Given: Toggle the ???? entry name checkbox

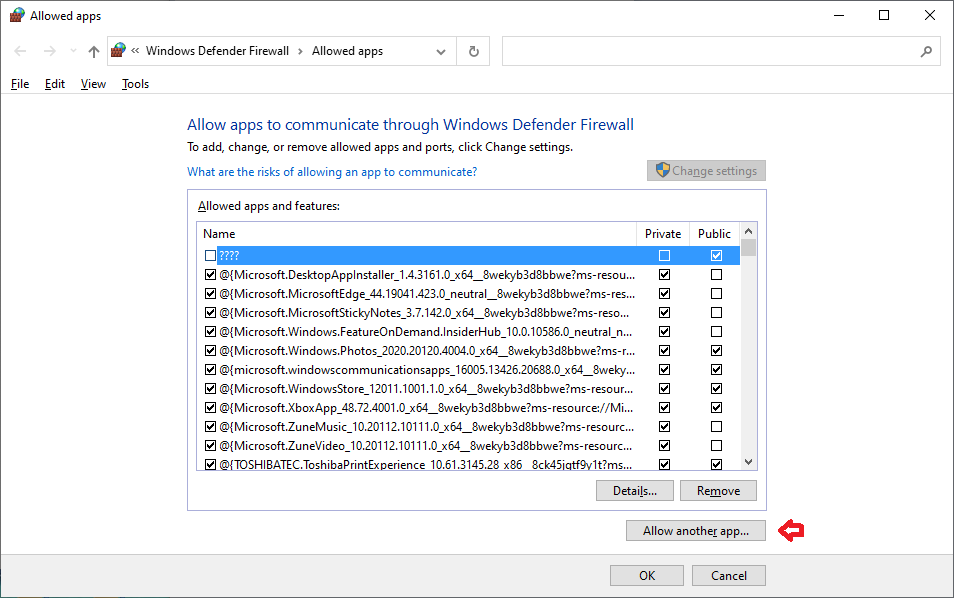Looking at the screenshot, I should tap(211, 256).
